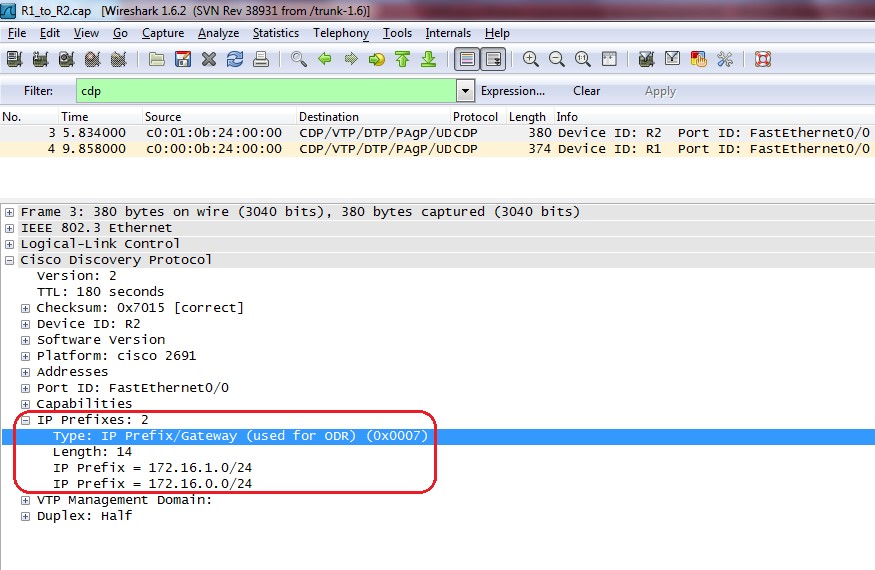Open help lifebuoy icon
Screen dimensions: 875x570
pyautogui.click(x=763, y=59)
